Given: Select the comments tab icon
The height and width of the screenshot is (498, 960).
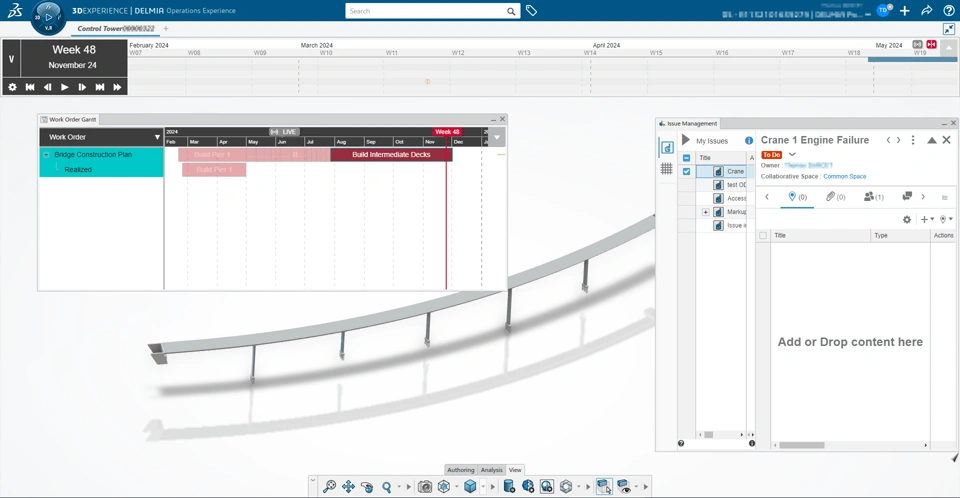Looking at the screenshot, I should [x=907, y=196].
